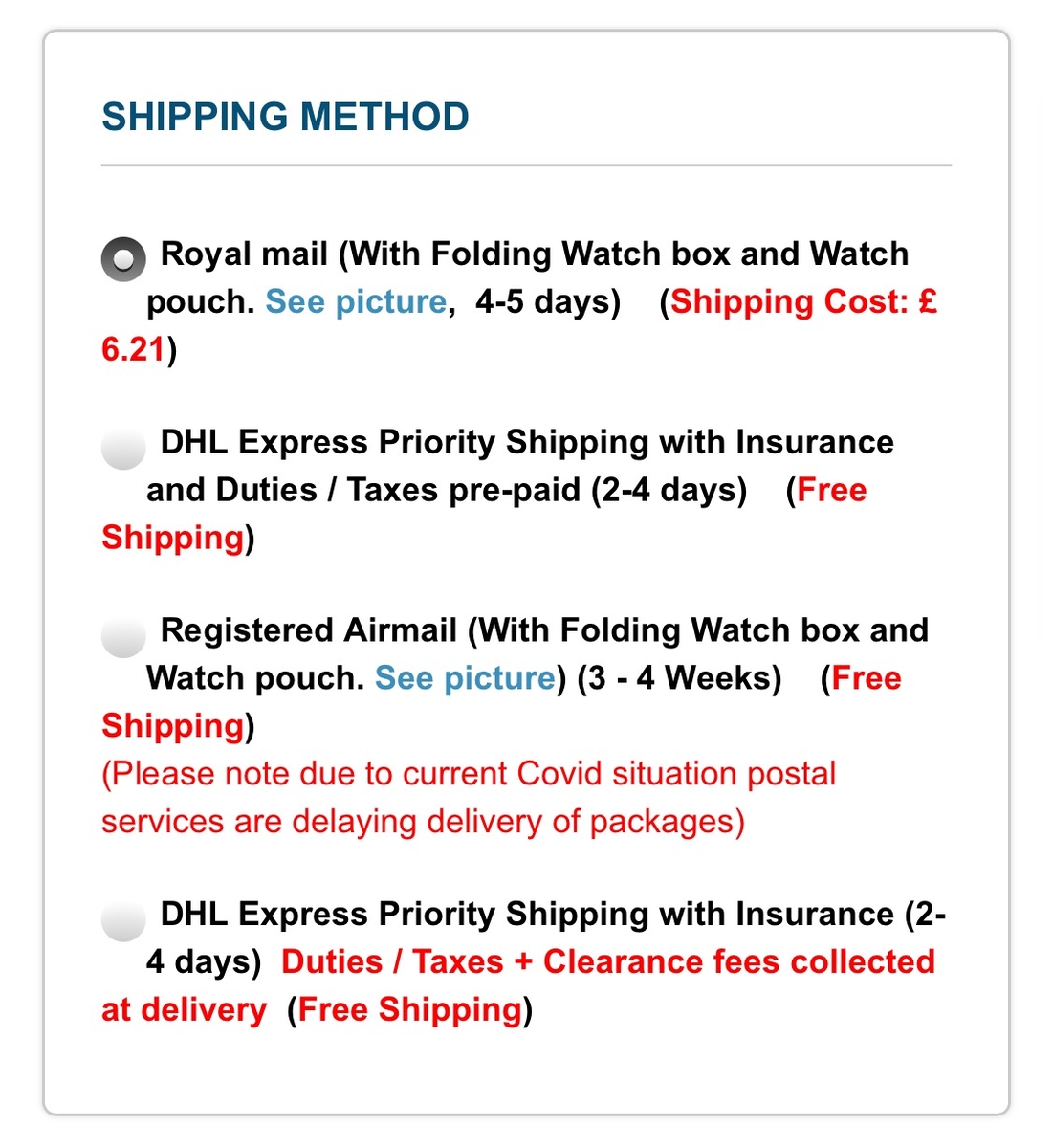The width and height of the screenshot is (1053, 1148).
Task: Click the 'Royal mail' label text
Action: pos(244,254)
